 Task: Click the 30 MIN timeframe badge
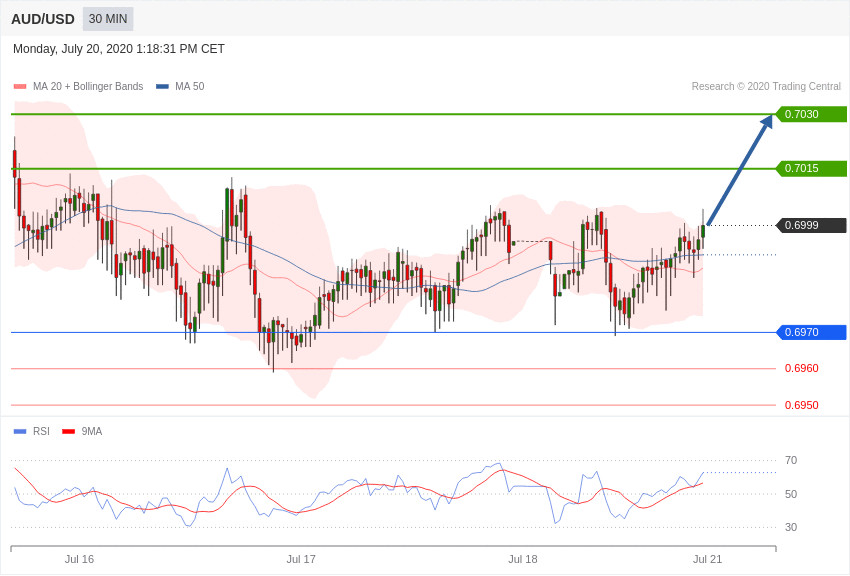(108, 19)
